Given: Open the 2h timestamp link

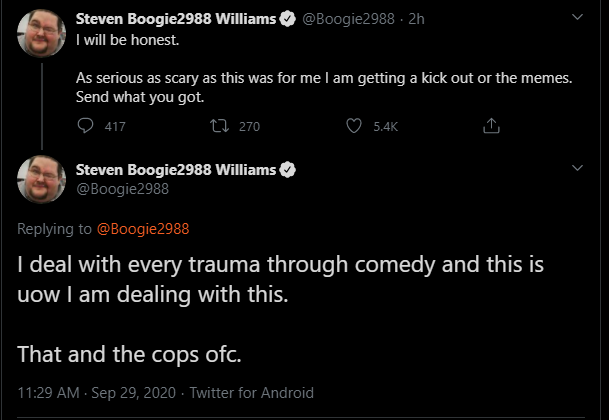Looking at the screenshot, I should point(416,19).
